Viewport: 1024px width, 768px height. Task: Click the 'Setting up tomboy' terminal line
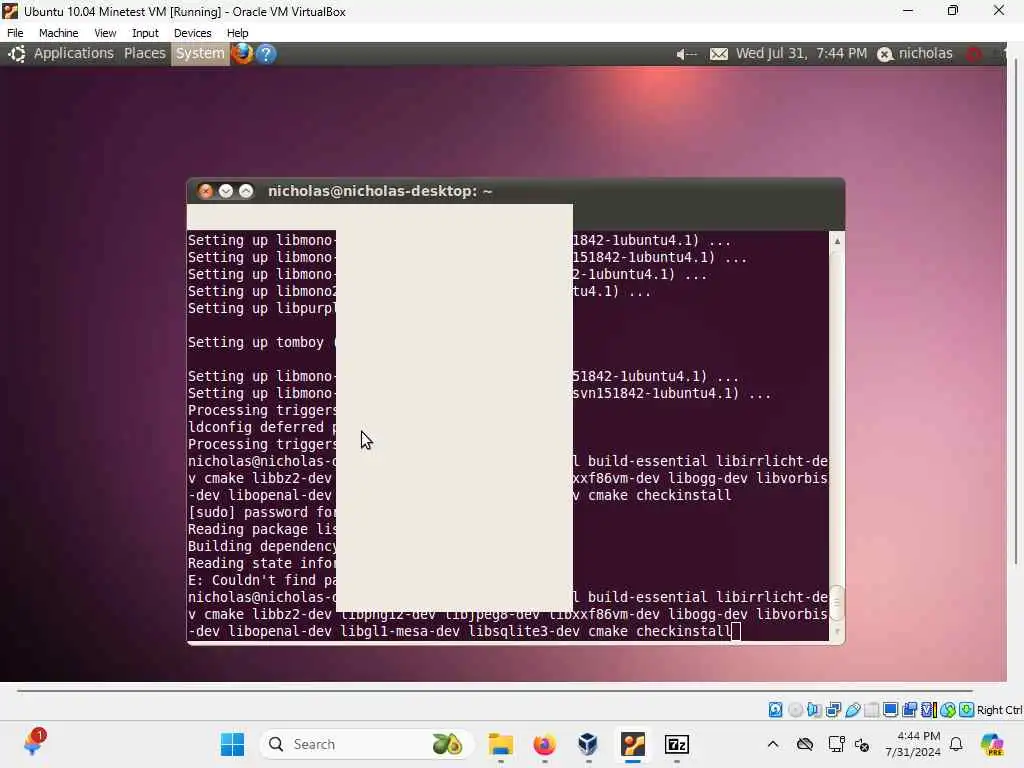(x=261, y=342)
